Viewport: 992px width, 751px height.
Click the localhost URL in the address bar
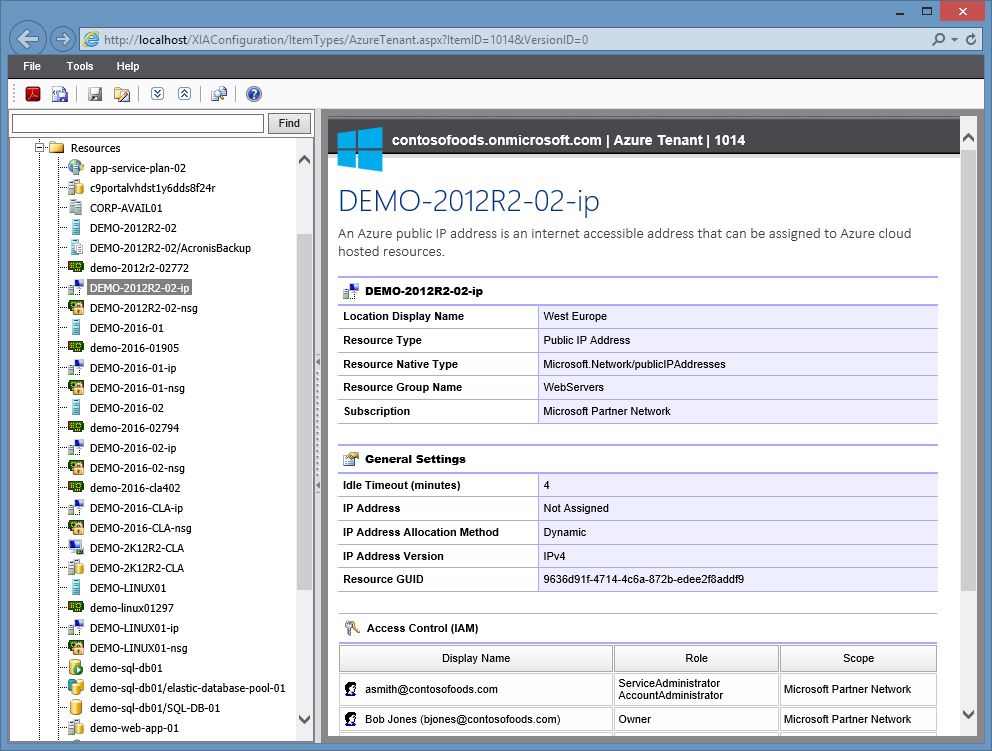(346, 40)
